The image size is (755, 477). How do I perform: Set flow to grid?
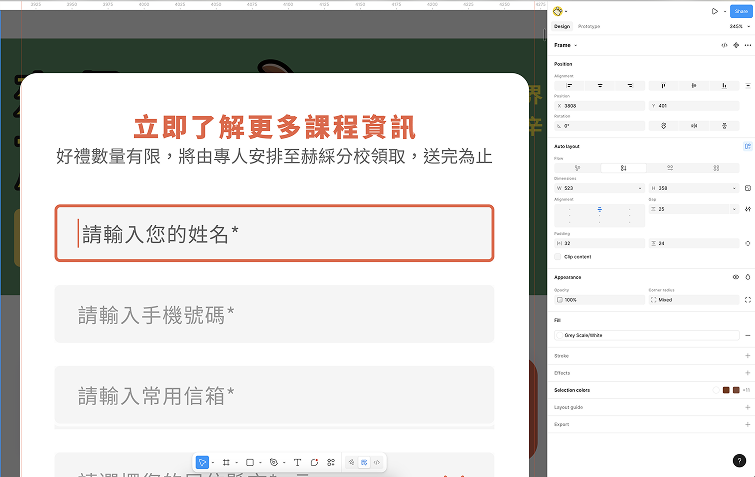click(x=716, y=168)
